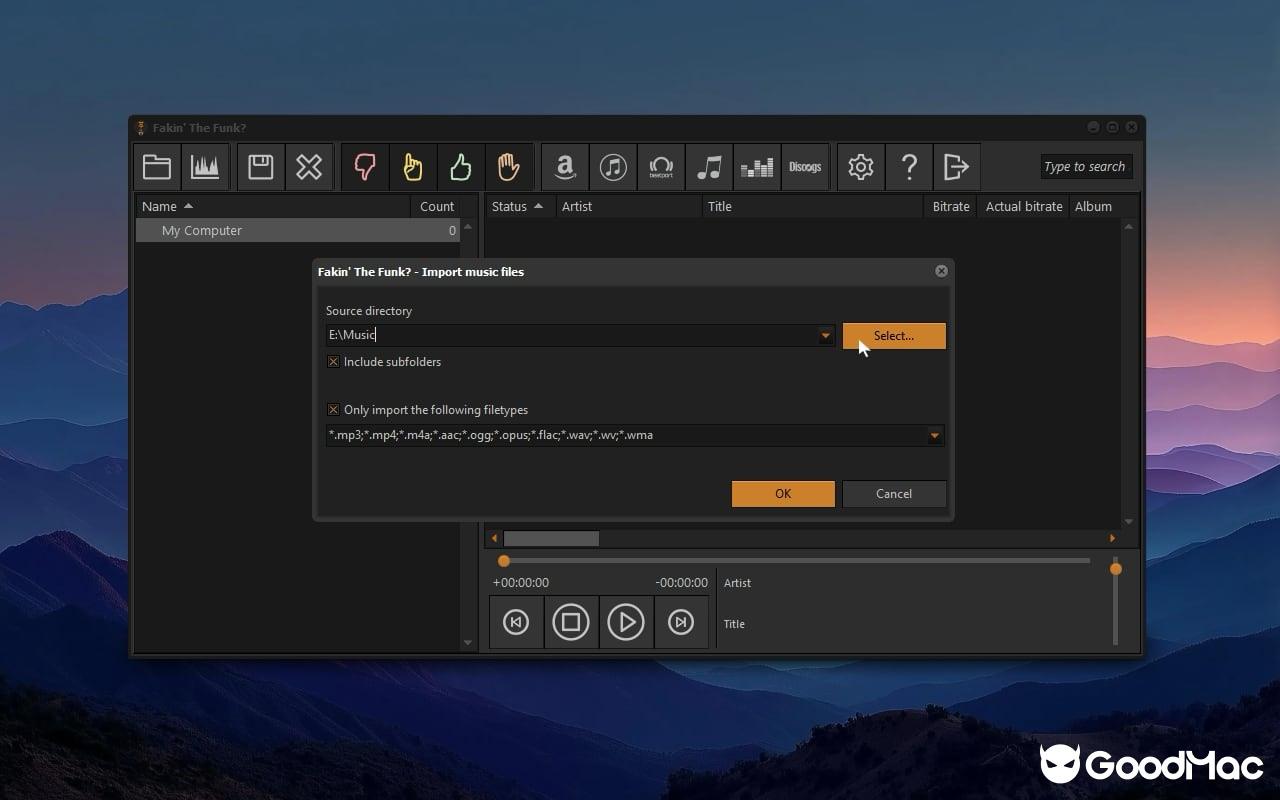Click the X clear list toolbar icon
The width and height of the screenshot is (1280, 800).
pyautogui.click(x=309, y=167)
